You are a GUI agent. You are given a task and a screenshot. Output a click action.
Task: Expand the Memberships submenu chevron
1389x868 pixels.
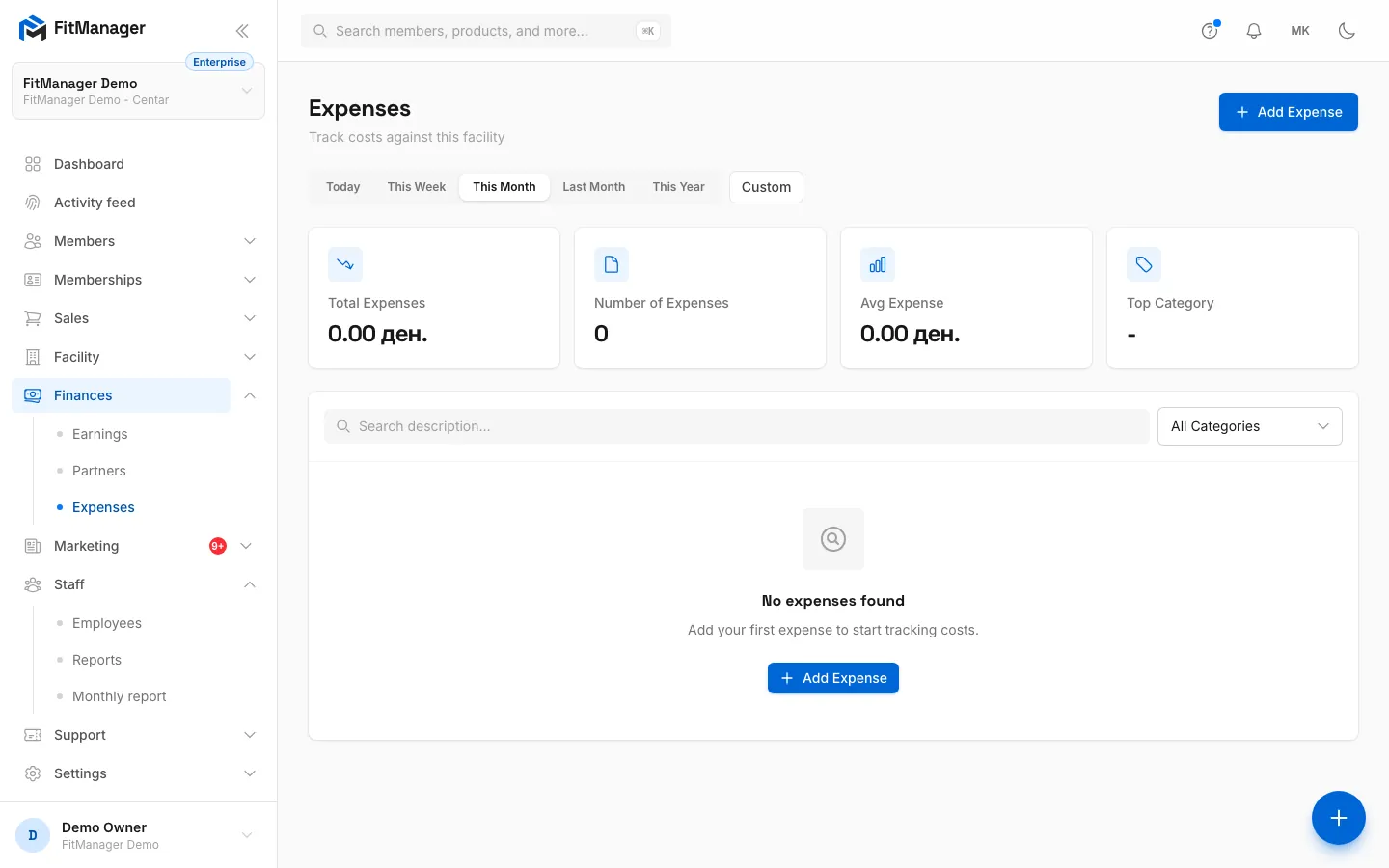(250, 280)
